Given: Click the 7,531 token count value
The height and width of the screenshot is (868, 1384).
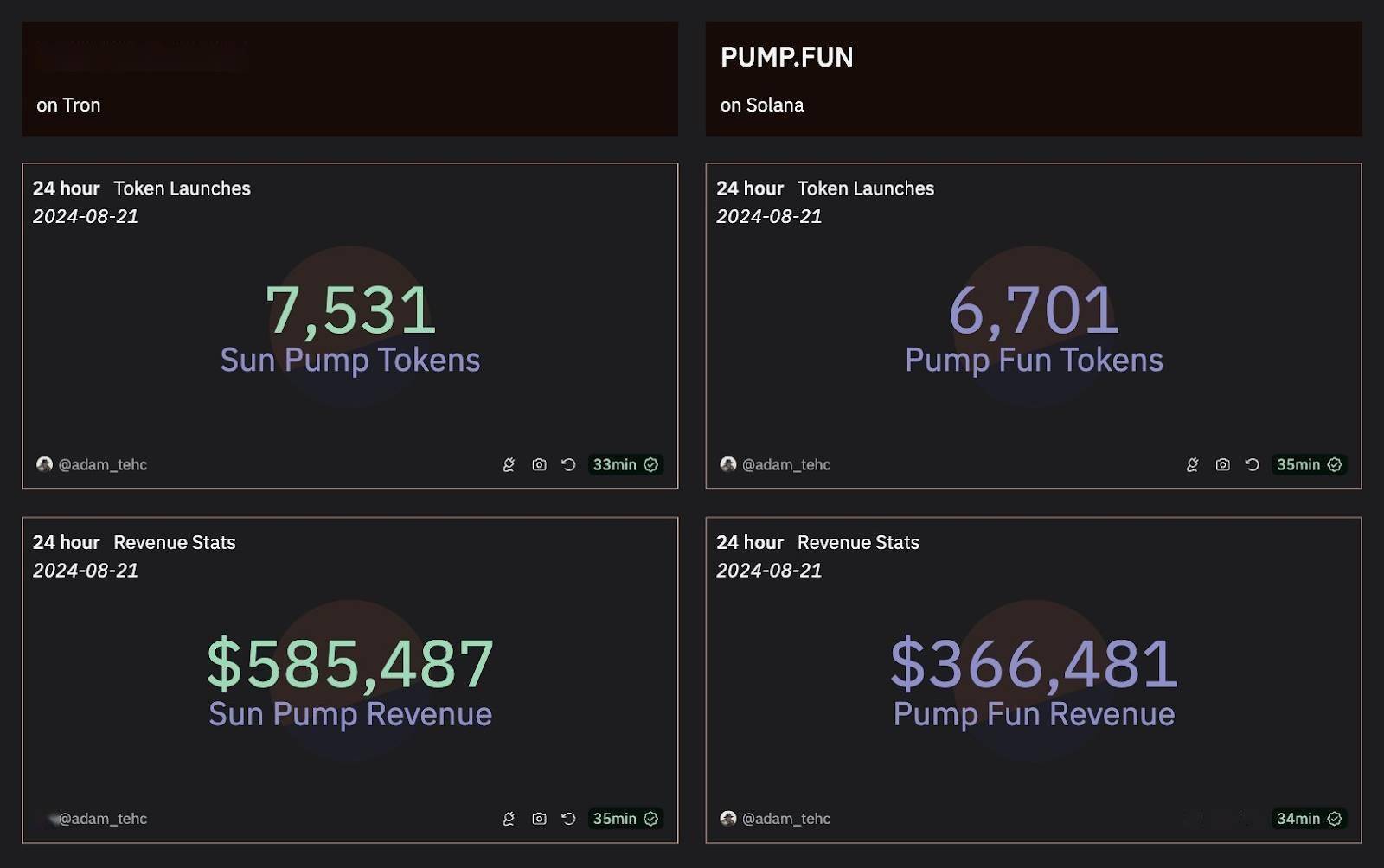Looking at the screenshot, I should 350,310.
